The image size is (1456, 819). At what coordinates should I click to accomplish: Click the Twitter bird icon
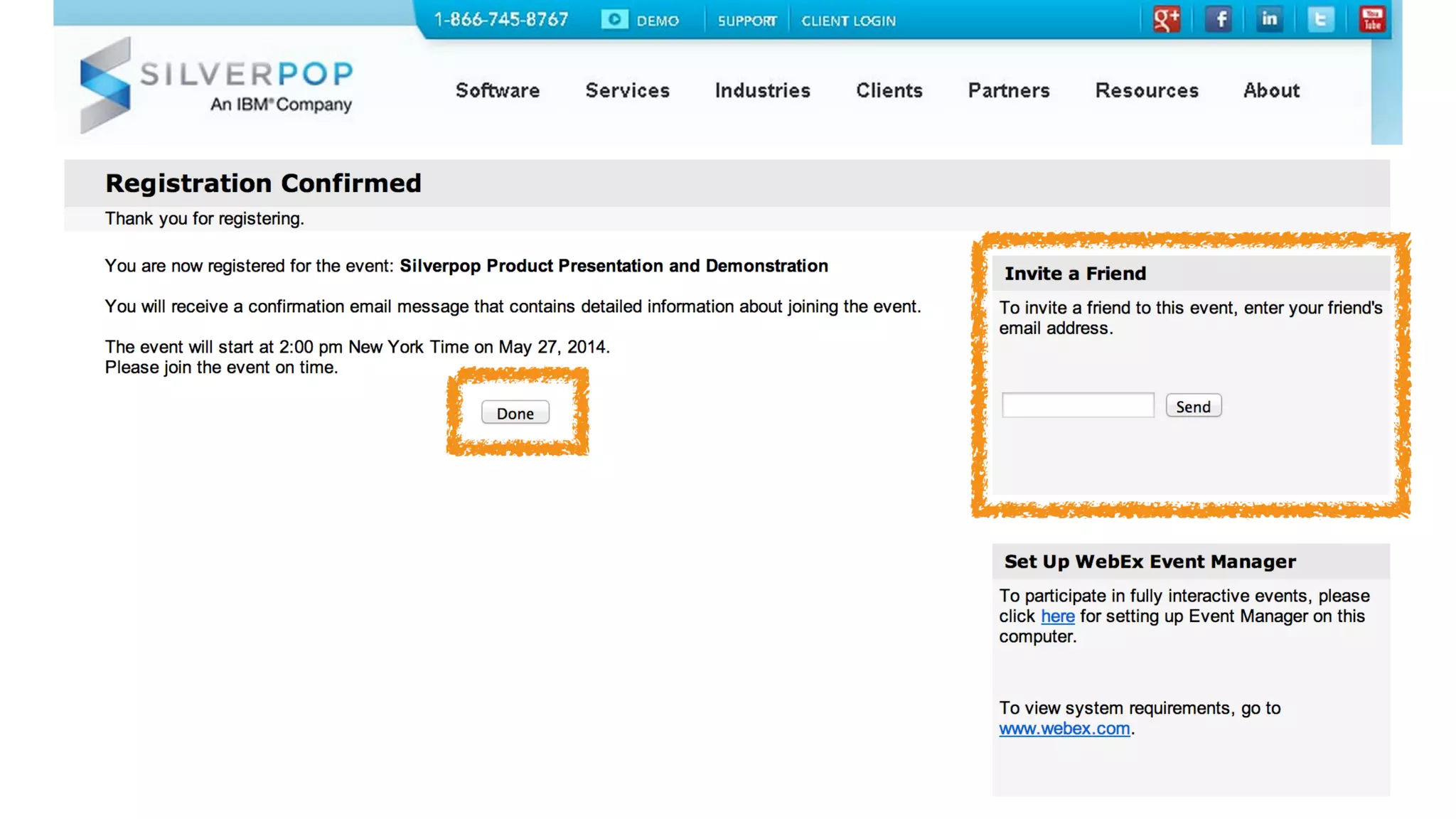pyautogui.click(x=1321, y=19)
